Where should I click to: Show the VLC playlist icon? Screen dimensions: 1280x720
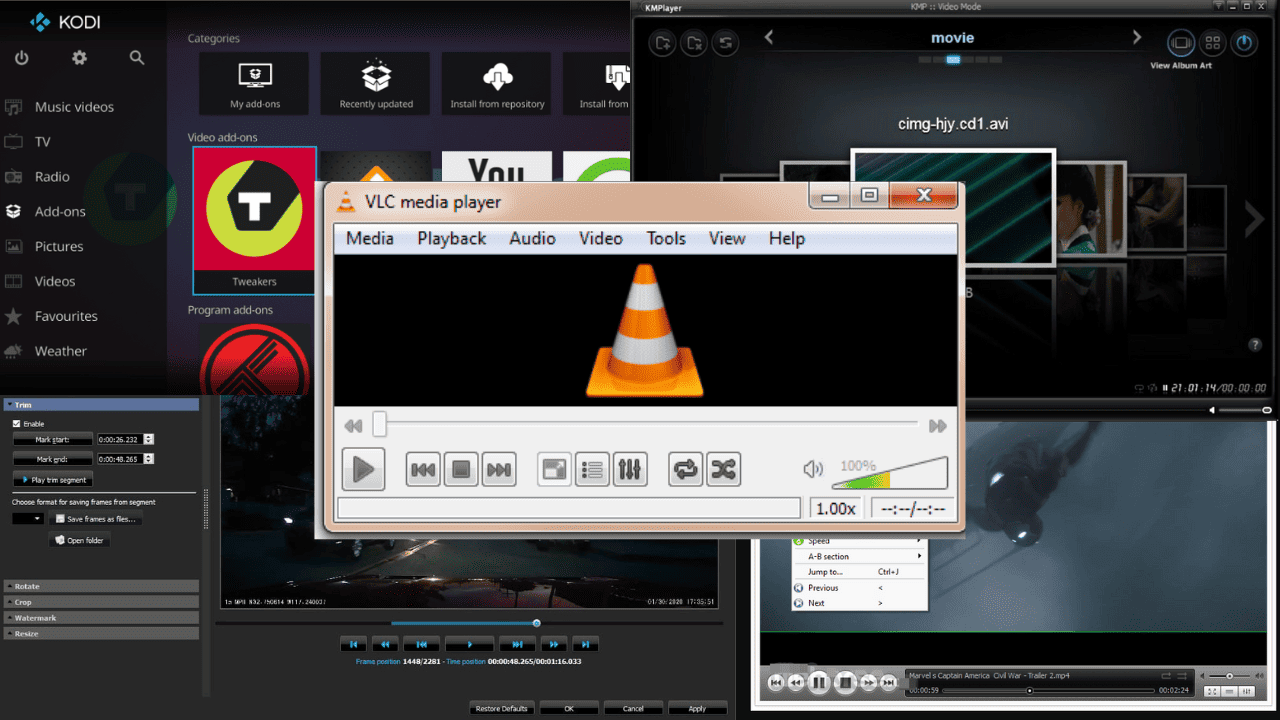coord(593,469)
